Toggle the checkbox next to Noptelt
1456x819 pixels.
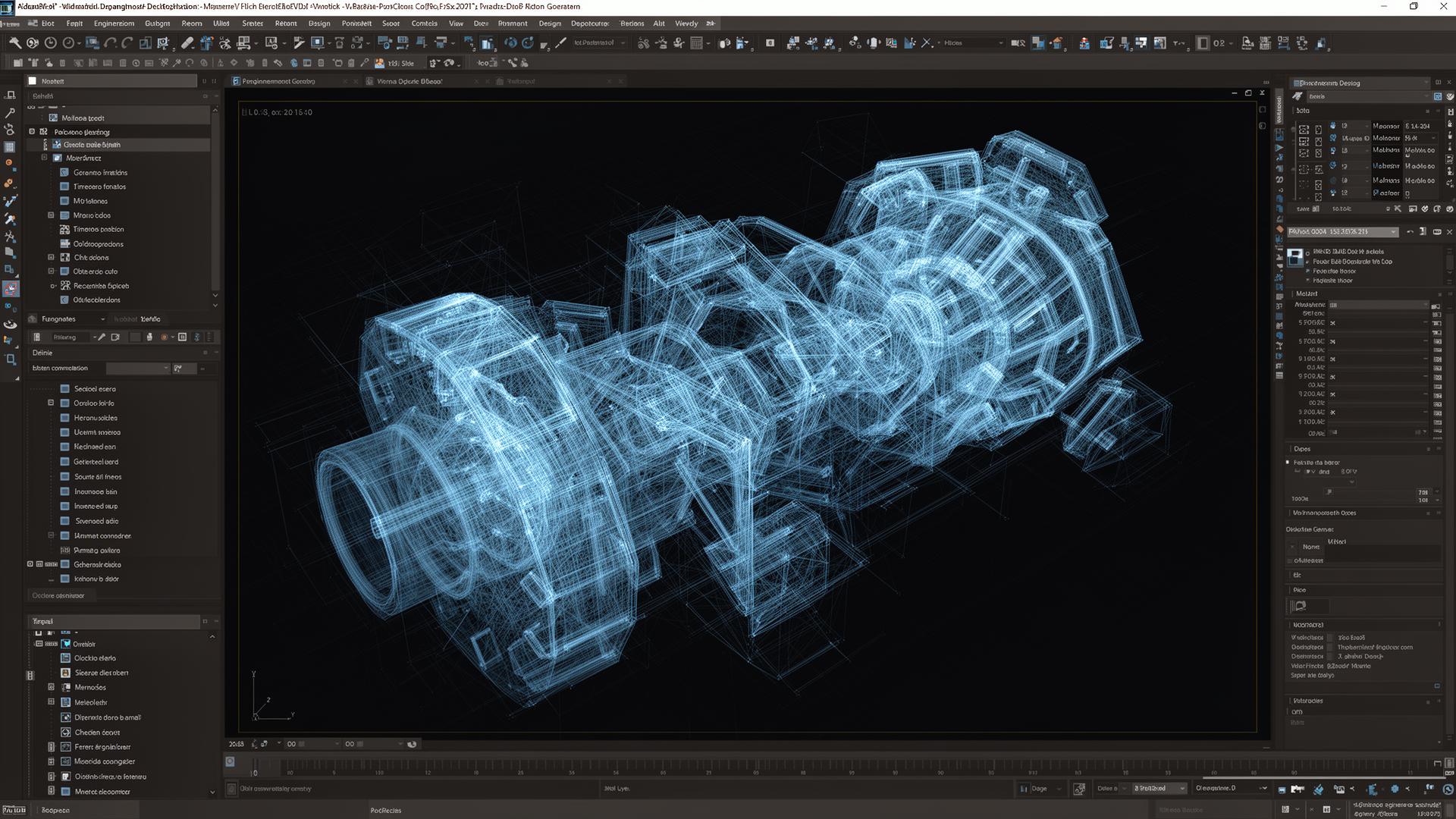[x=32, y=81]
